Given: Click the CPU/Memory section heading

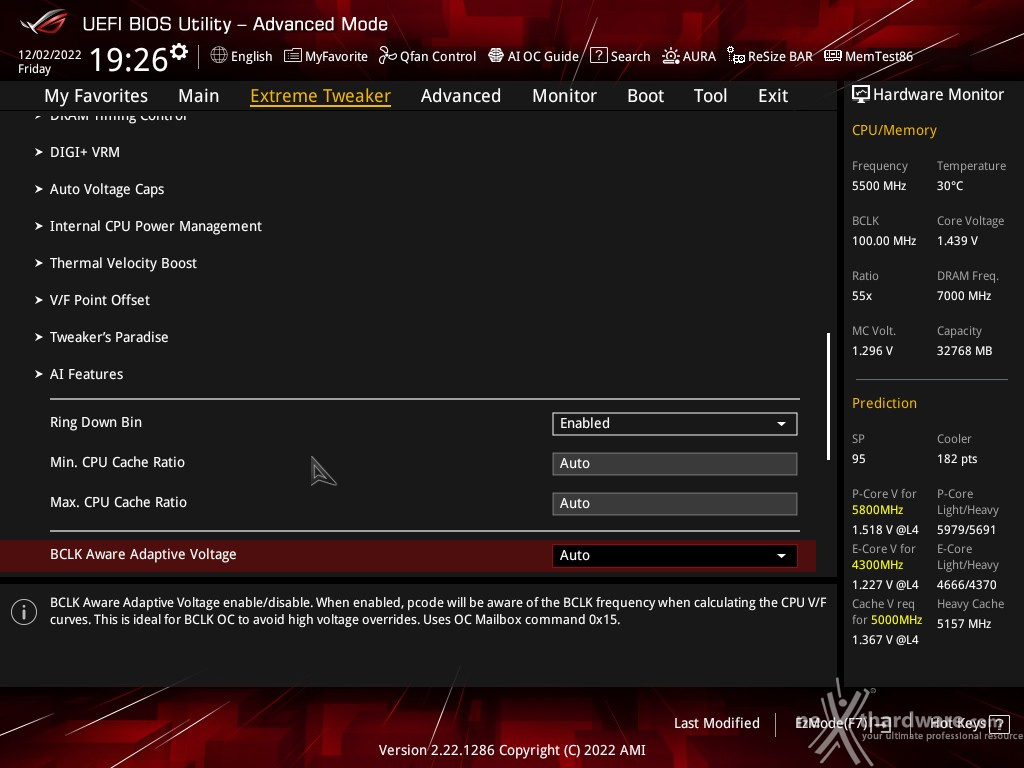Looking at the screenshot, I should (894, 131).
